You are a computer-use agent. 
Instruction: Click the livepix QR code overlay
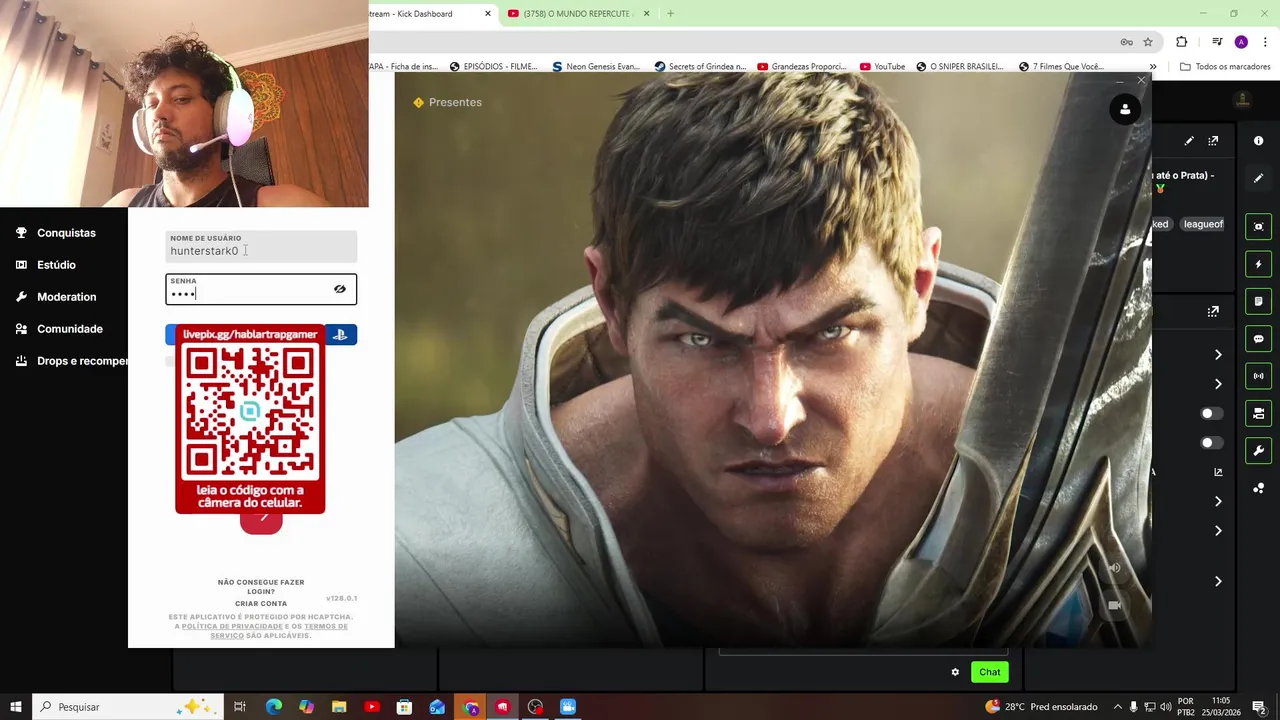tap(250, 418)
